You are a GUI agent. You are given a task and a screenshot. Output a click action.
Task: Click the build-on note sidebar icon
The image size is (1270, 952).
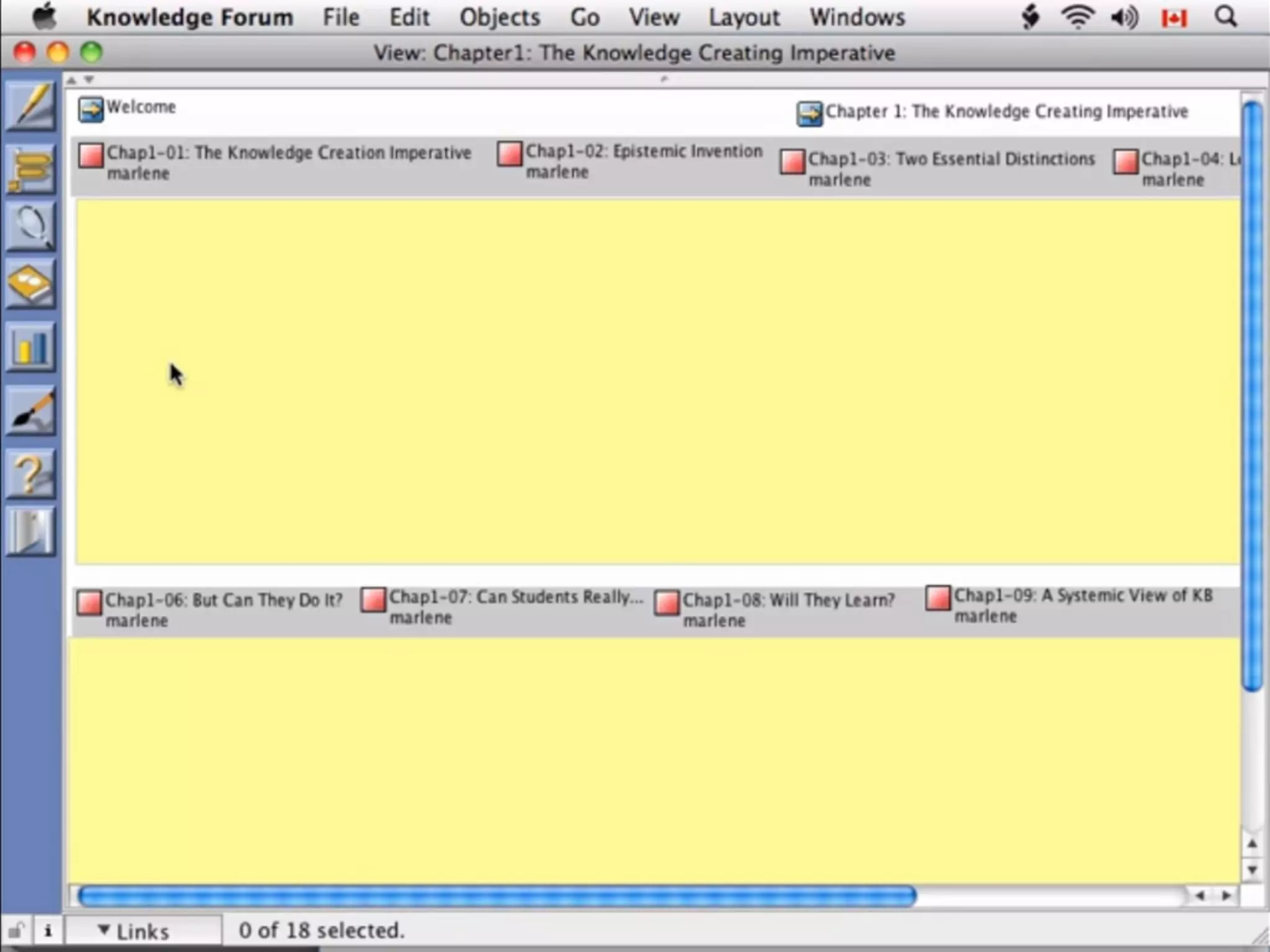pos(31,167)
